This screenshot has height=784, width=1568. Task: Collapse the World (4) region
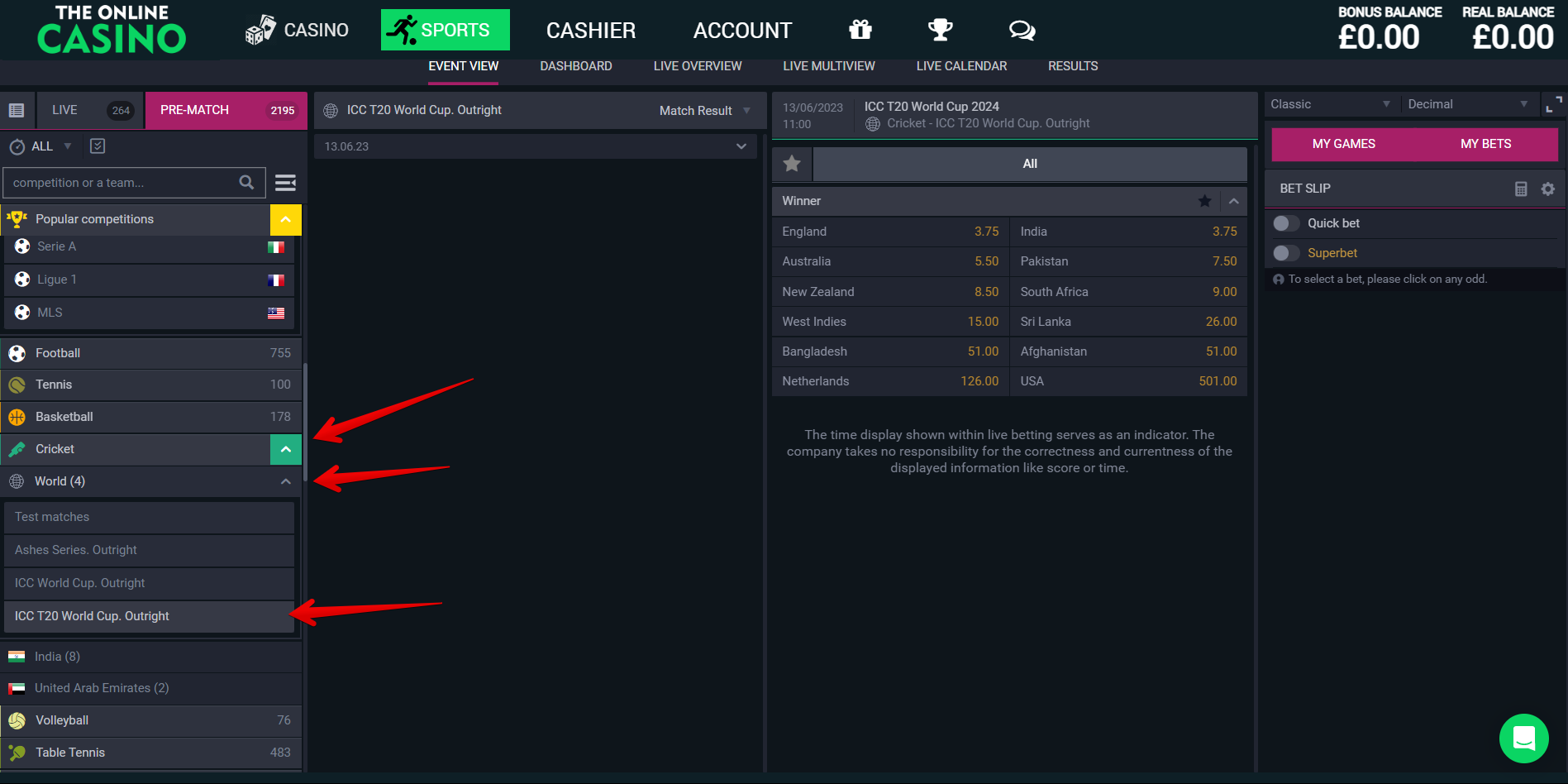(286, 481)
